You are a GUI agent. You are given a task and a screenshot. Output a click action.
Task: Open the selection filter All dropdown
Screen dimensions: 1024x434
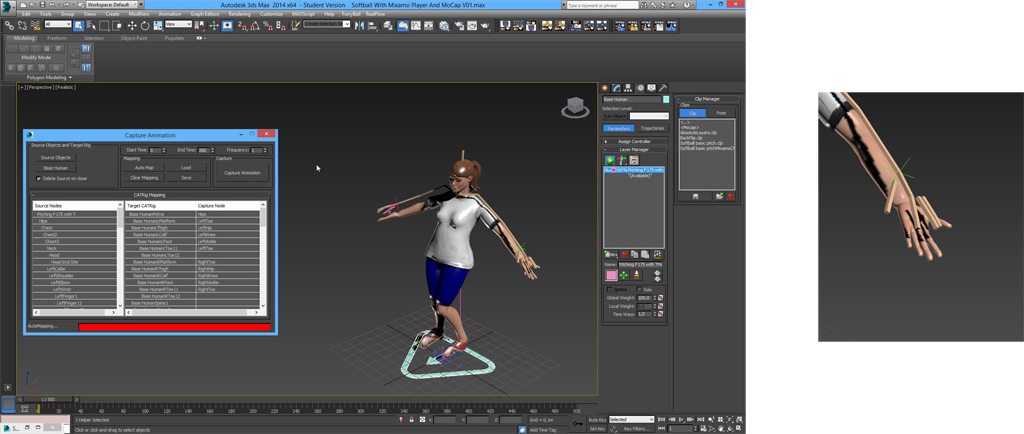click(x=57, y=25)
